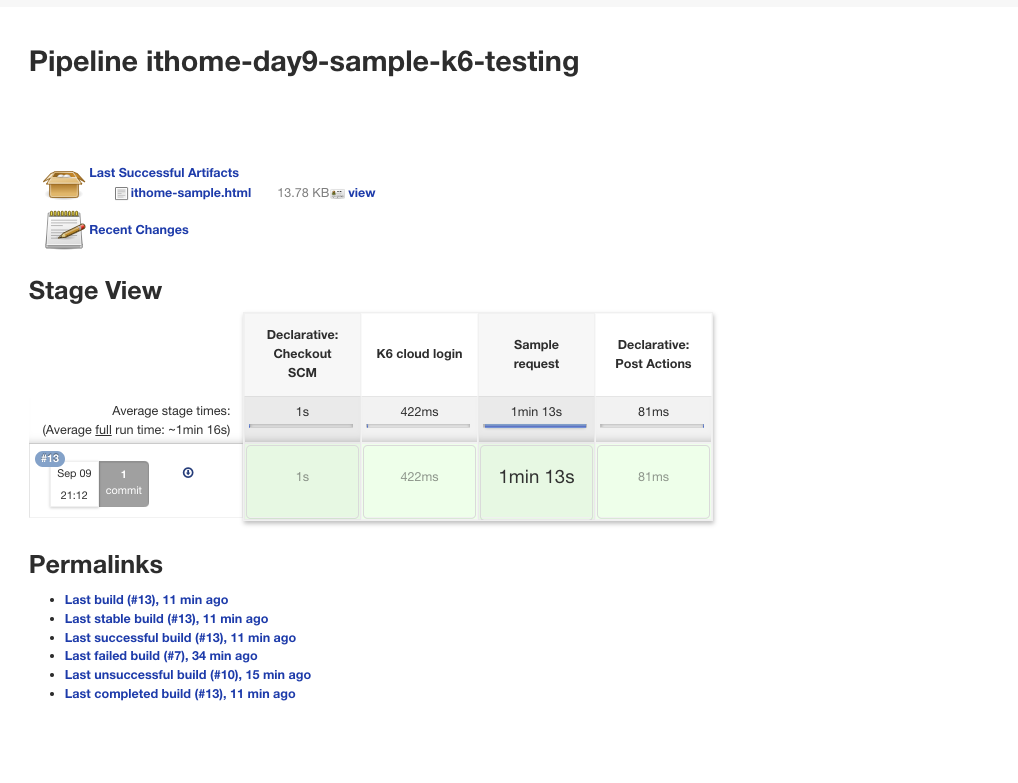The image size is (1018, 783).
Task: Open the ithome-sample.html artifact
Action: [190, 193]
